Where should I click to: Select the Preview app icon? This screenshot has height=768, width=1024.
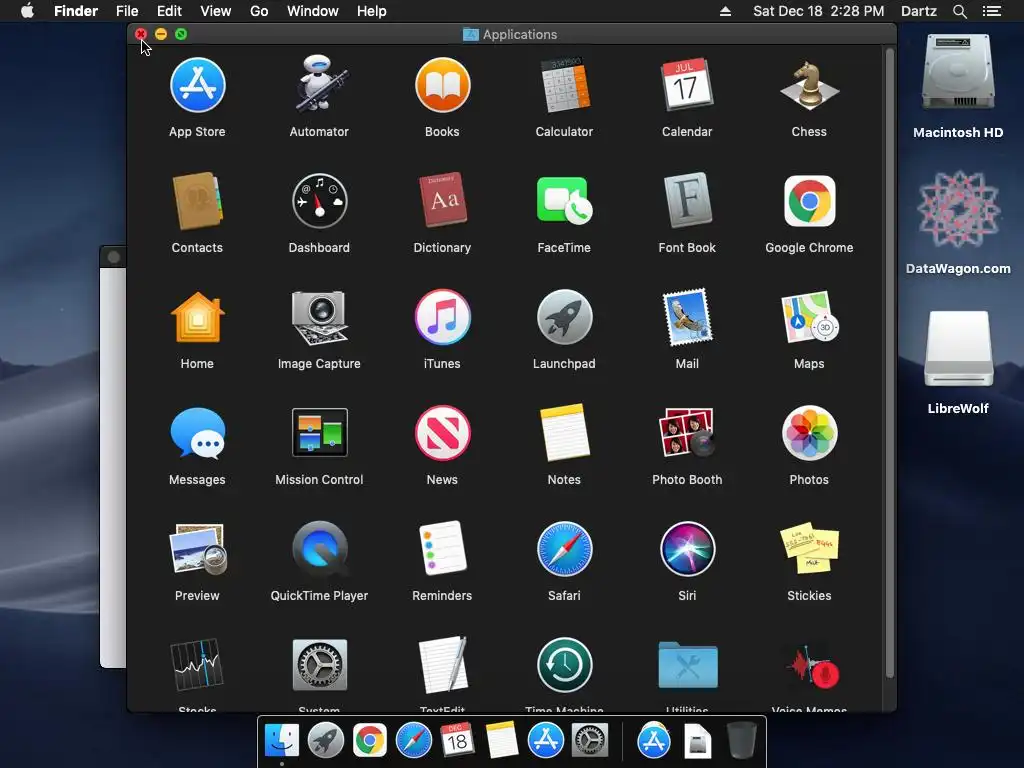(x=197, y=549)
